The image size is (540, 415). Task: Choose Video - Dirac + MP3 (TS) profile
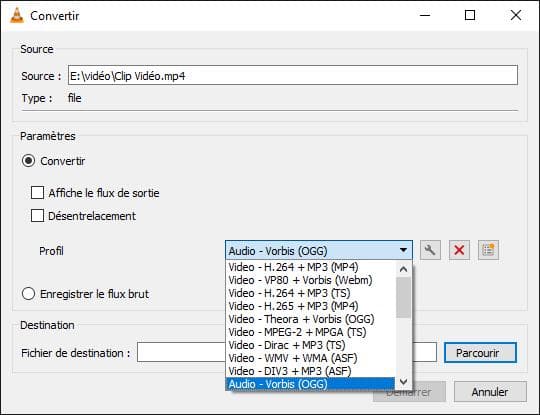point(310,345)
